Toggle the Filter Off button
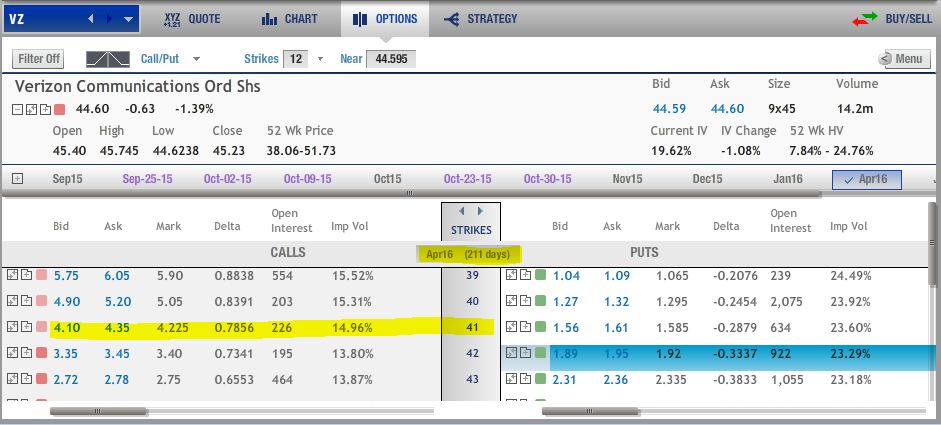 click(x=38, y=59)
